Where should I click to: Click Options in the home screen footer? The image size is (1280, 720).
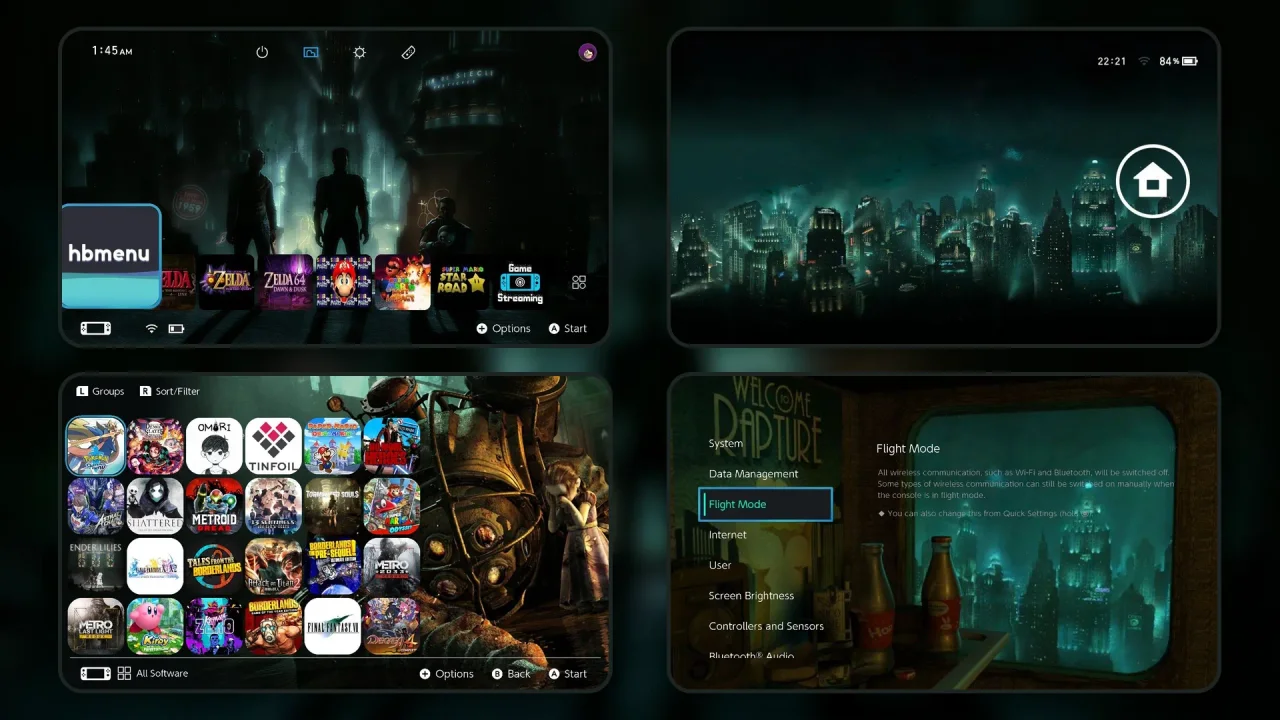point(503,328)
